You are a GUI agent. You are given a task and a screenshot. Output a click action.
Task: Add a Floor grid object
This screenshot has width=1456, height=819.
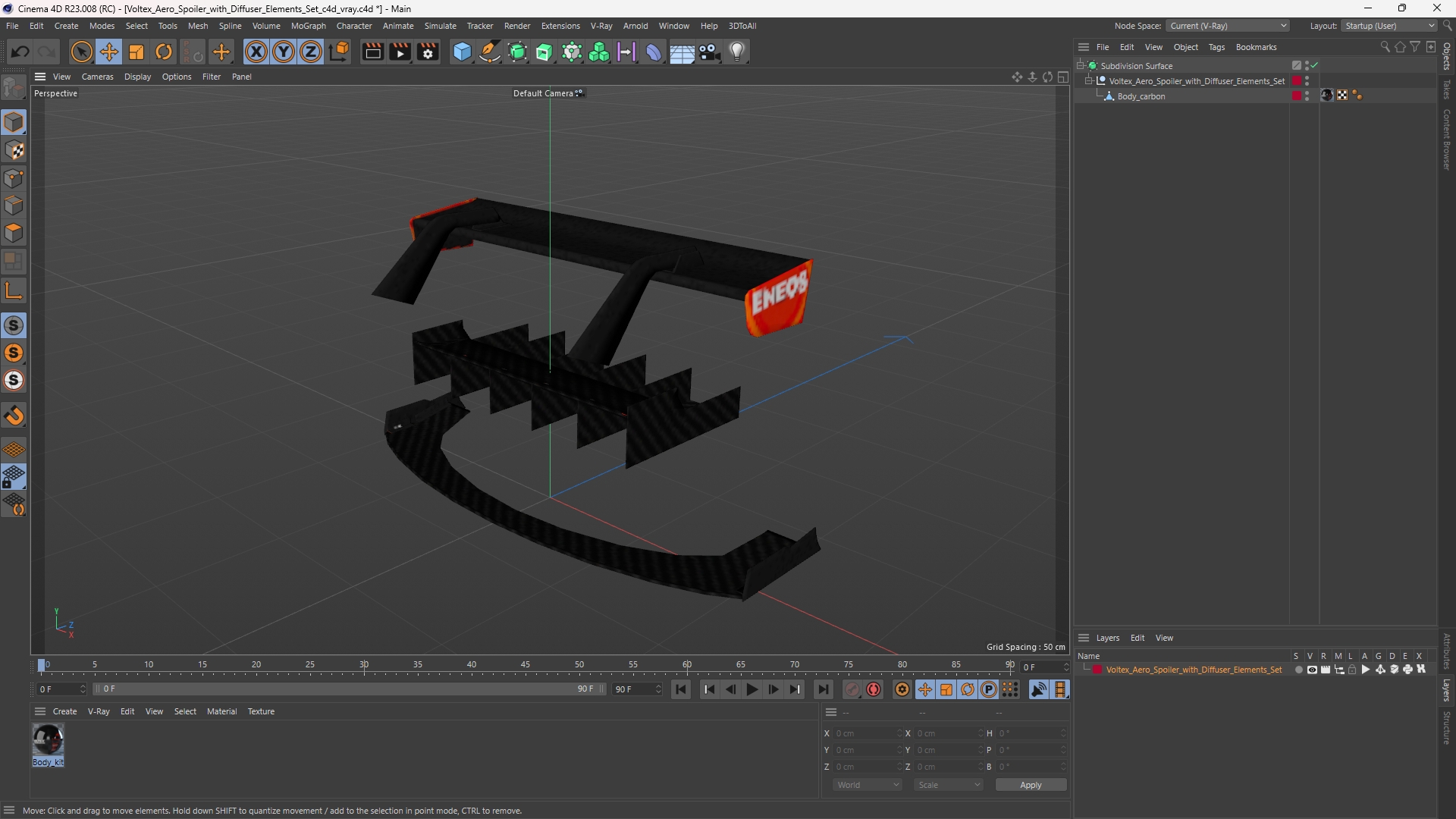682,52
